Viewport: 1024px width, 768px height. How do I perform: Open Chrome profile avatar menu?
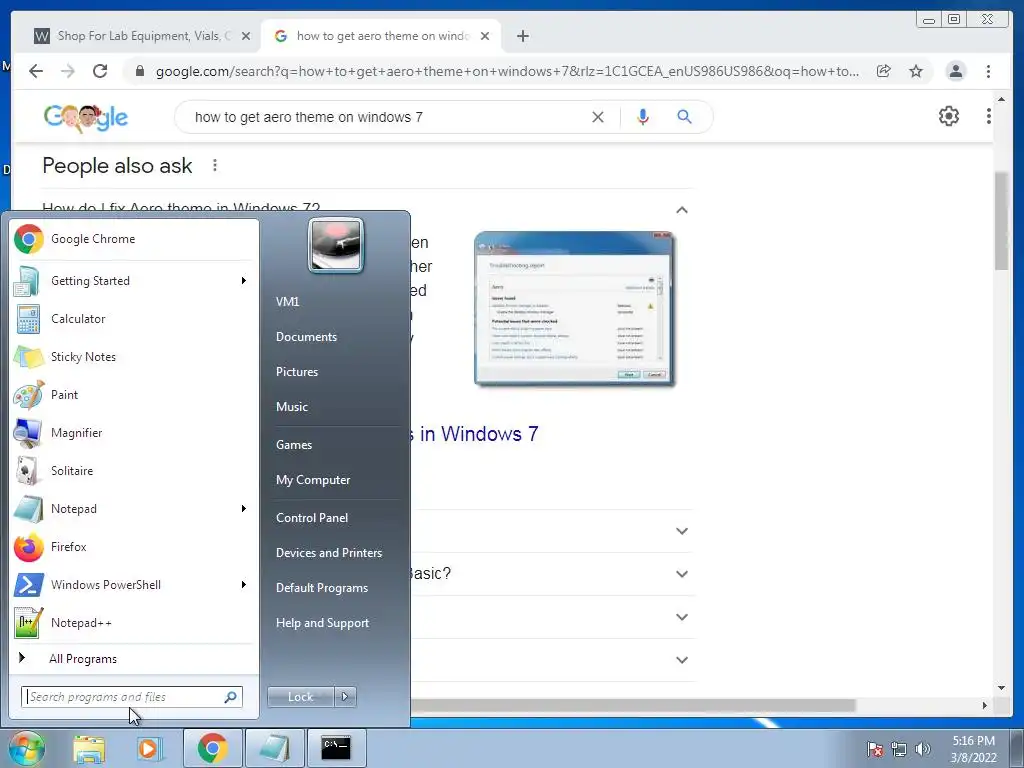tap(955, 71)
